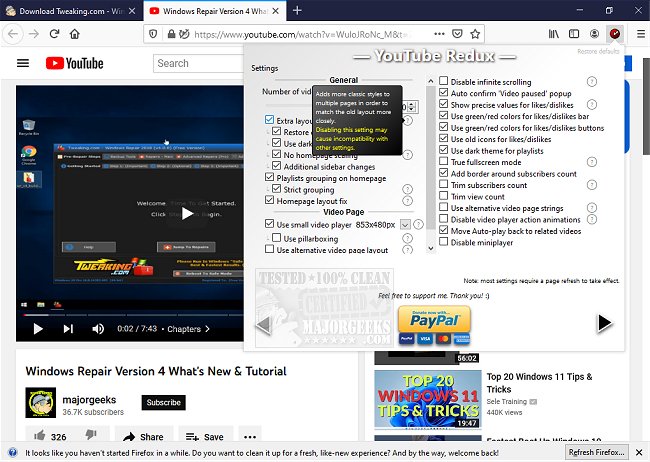Skip to the next video
This screenshot has height=462, width=650.
click(68, 329)
